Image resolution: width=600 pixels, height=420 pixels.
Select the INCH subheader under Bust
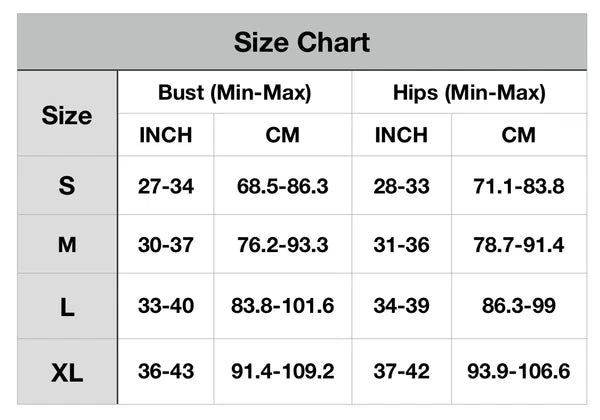coord(166,135)
